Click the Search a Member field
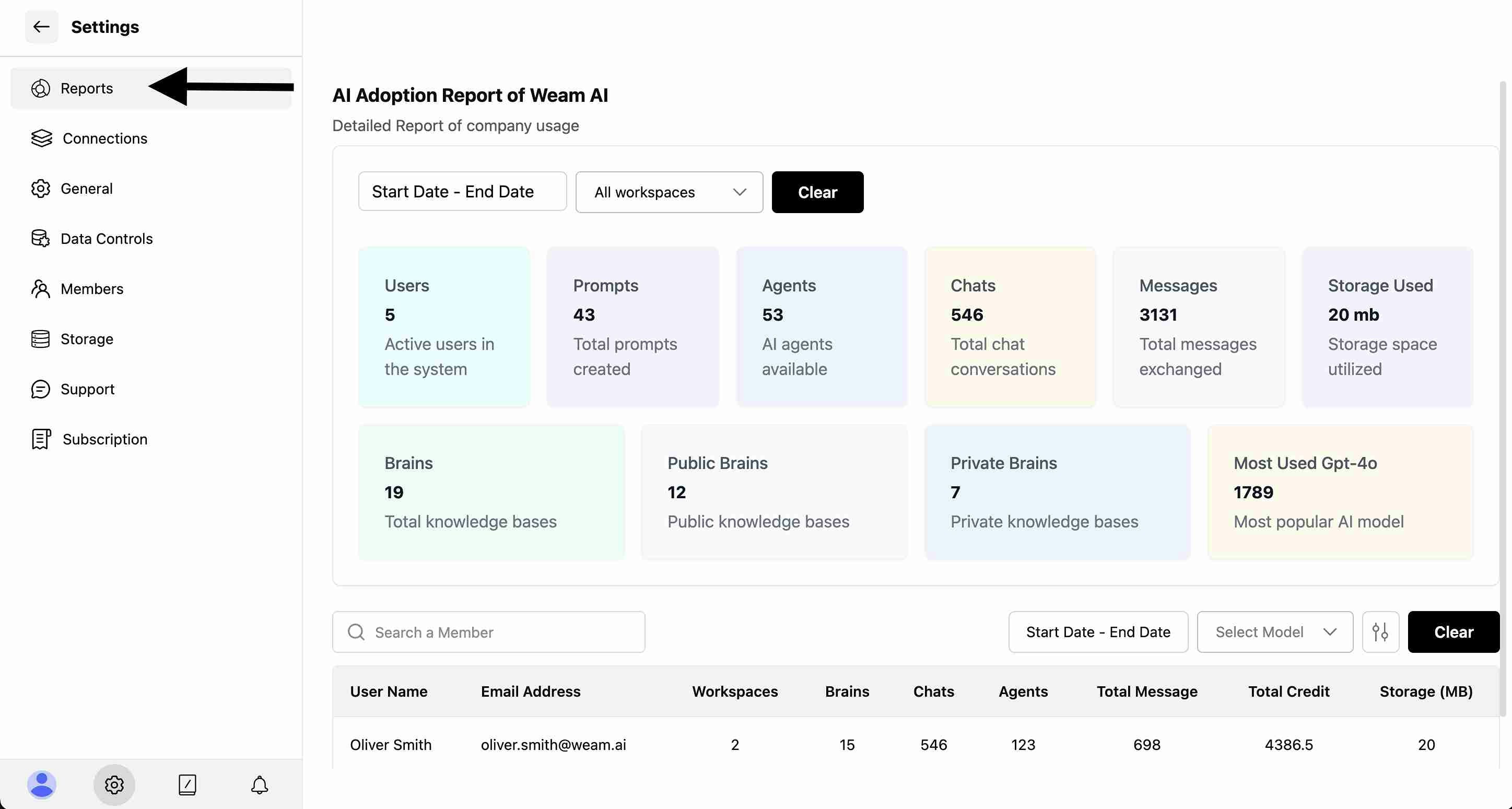1512x809 pixels. tap(489, 632)
